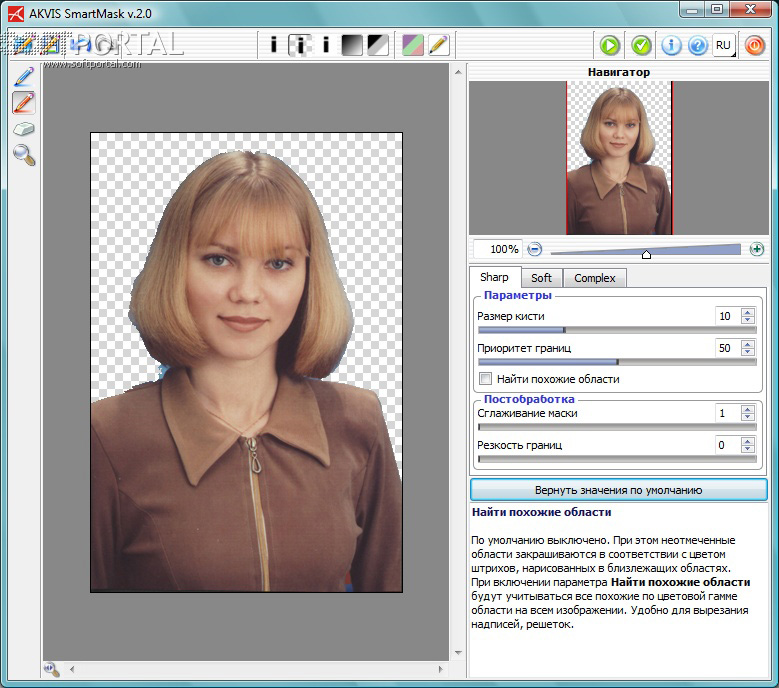779x688 pixels.
Task: Click the 'Размер кисти' slider track
Action: coord(616,329)
